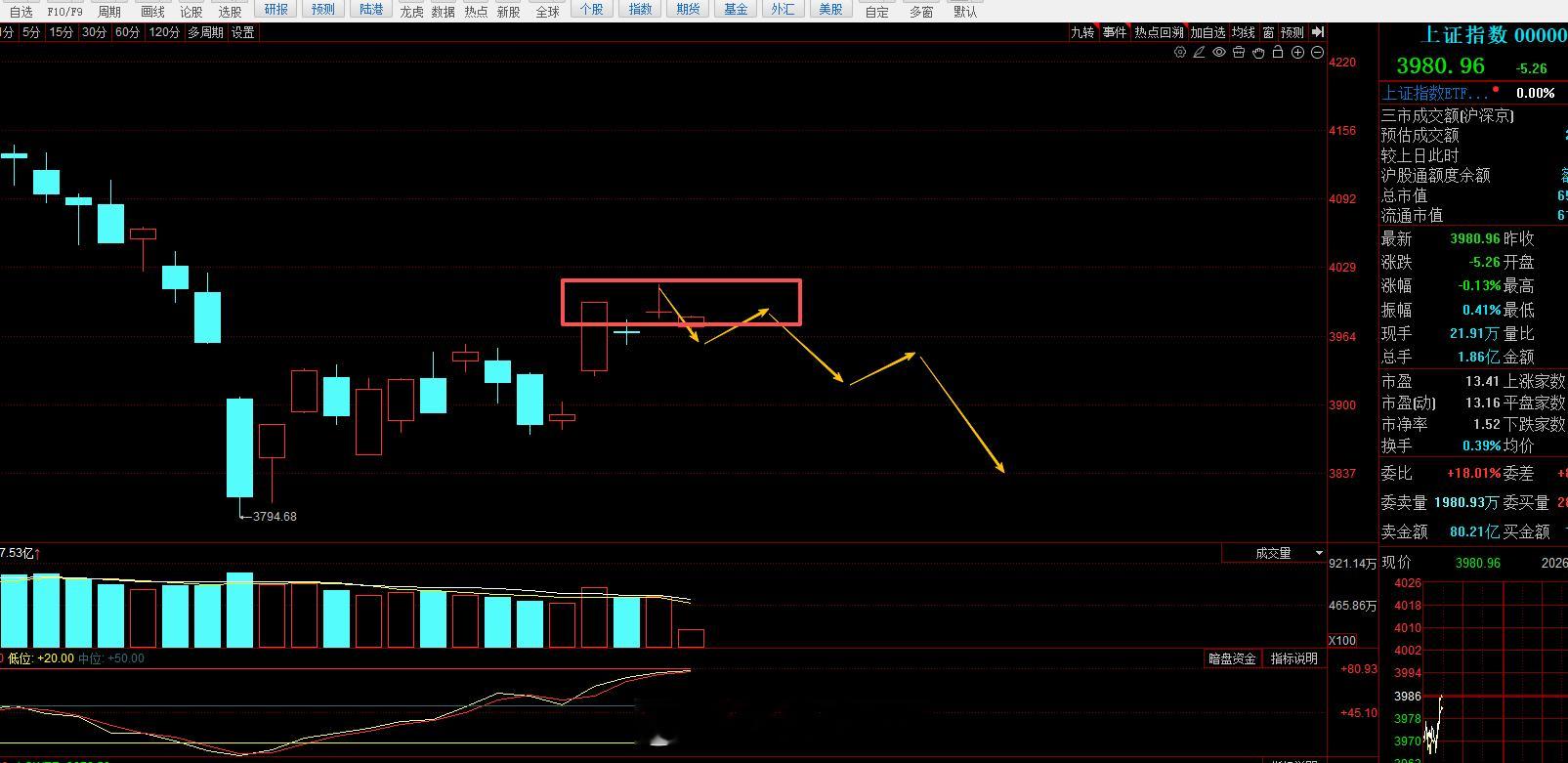Open the toolbox icon above chart

(x=1239, y=53)
